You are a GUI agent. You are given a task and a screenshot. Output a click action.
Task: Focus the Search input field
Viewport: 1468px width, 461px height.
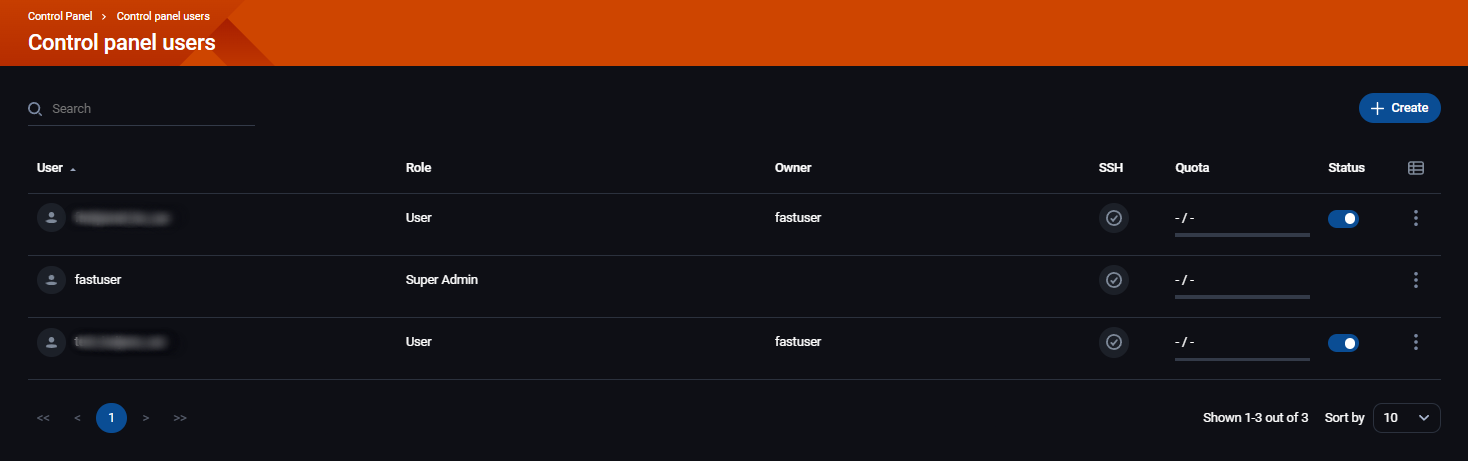pos(150,109)
